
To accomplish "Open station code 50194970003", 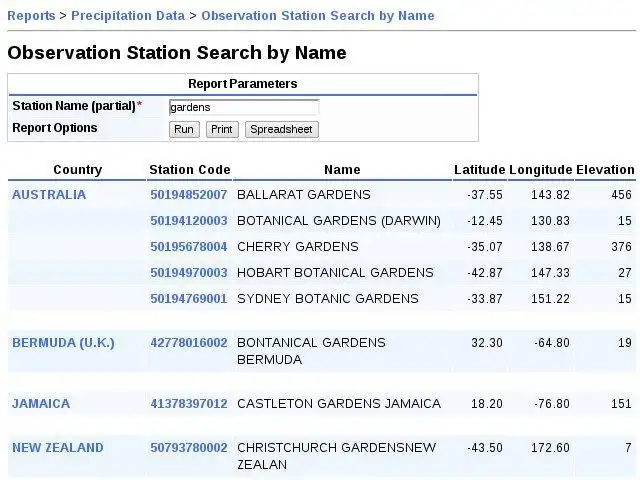I will point(189,273).
